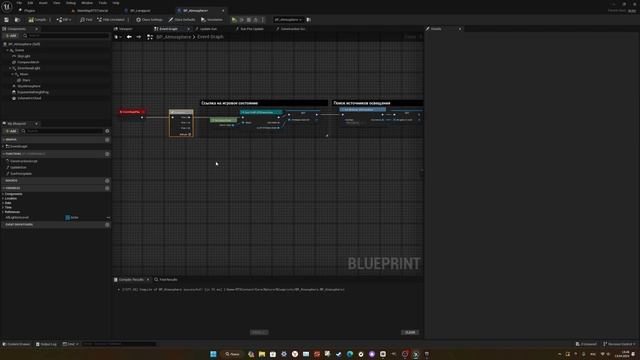This screenshot has height=360, width=640.
Task: Save the blueprint with the save icon
Action: point(7,20)
